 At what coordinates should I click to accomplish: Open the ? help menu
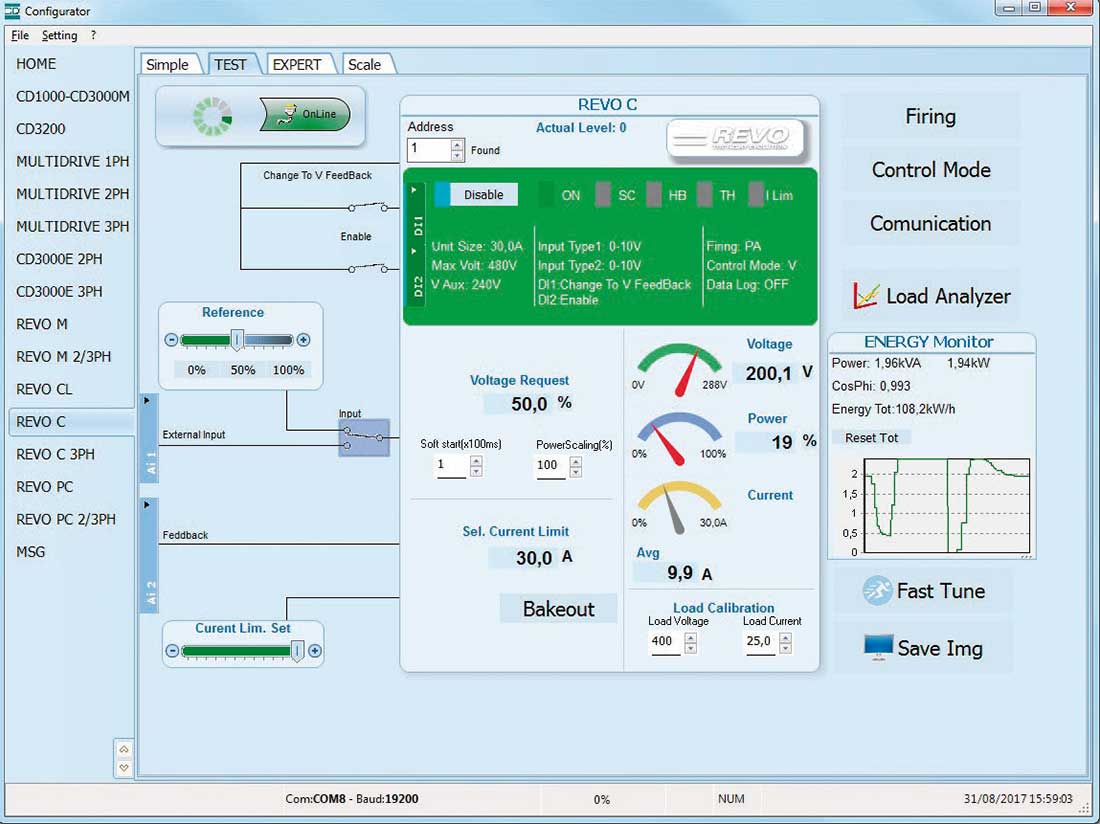tap(93, 35)
